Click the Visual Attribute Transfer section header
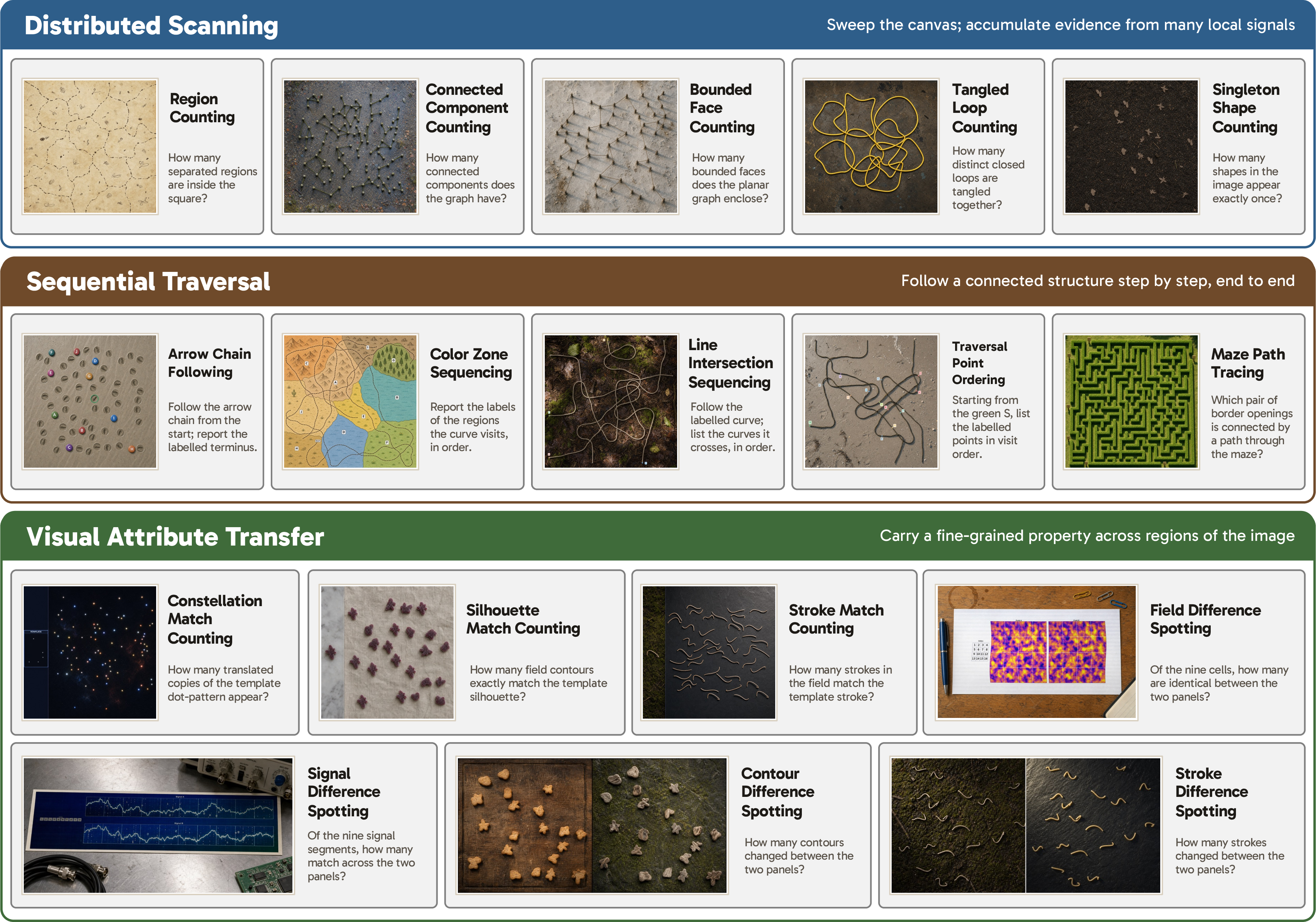Image resolution: width=1316 pixels, height=922 pixels. (658, 536)
